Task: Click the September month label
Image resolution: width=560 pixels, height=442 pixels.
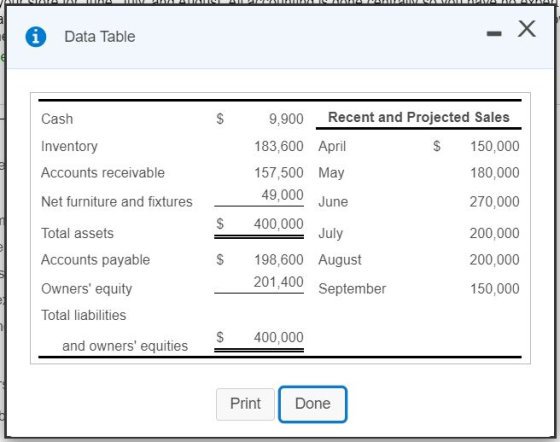Action: click(x=352, y=289)
